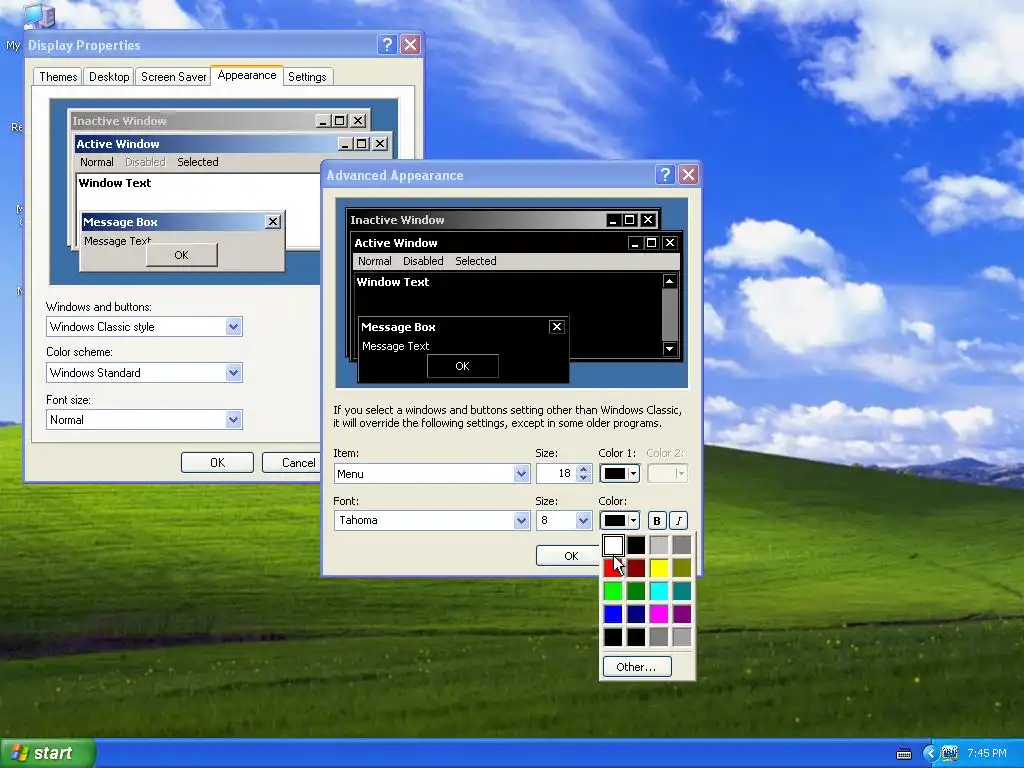Click the Message Box title in the black preview
The height and width of the screenshot is (768, 1024).
click(x=398, y=327)
